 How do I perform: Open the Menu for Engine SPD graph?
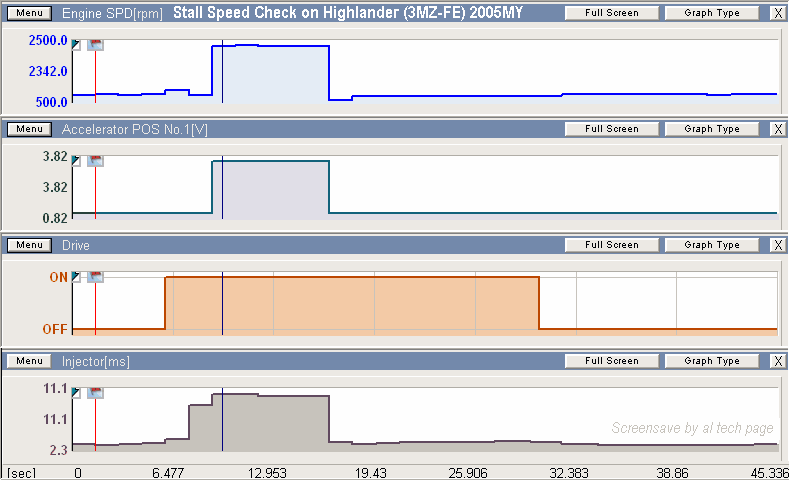click(x=29, y=14)
